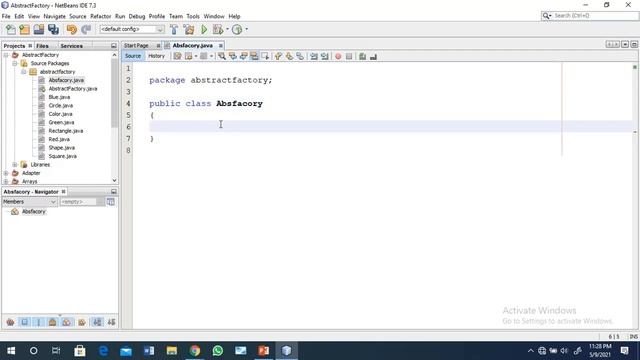Open the Refactor menu
Viewport: 640px width, 360px height.
point(100,16)
